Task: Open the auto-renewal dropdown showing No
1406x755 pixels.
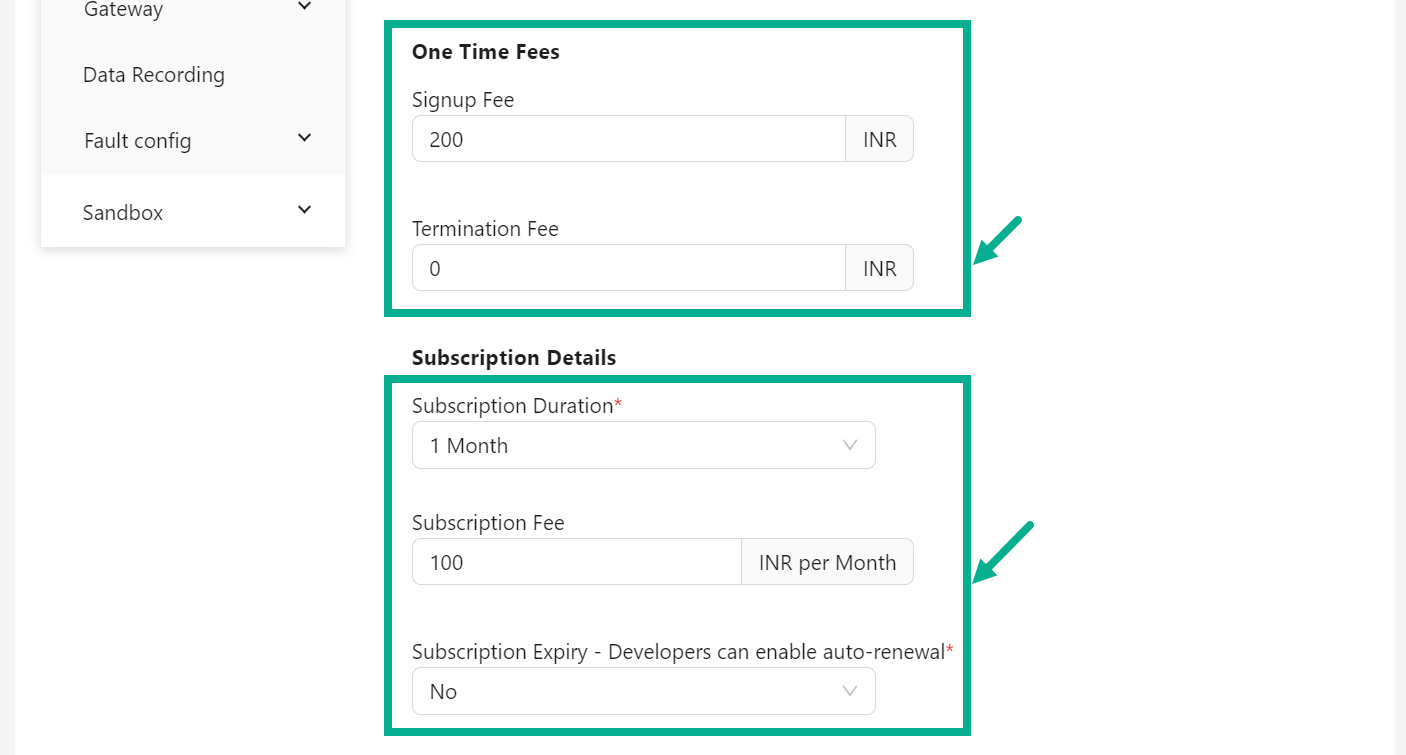Action: (x=630, y=692)
